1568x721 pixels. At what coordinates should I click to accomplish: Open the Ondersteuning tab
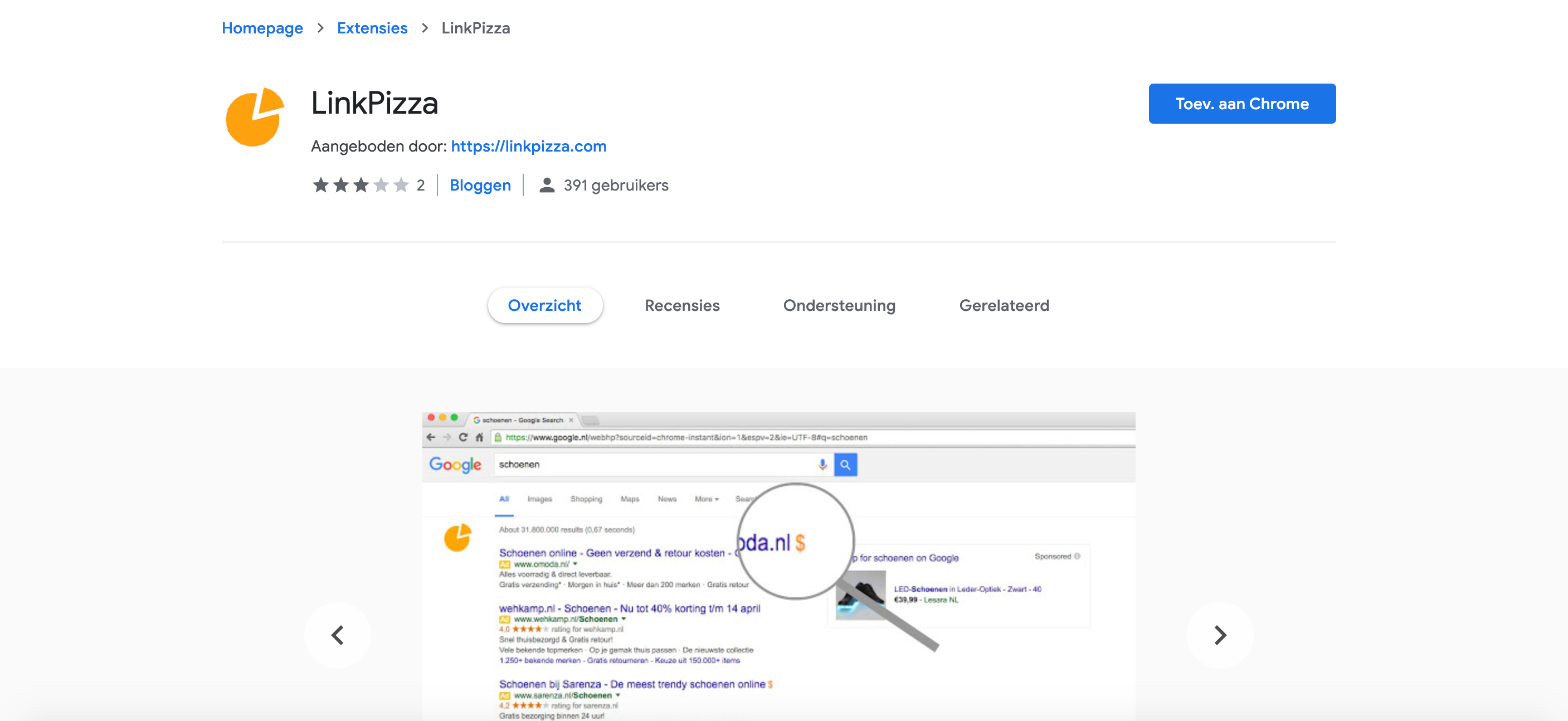click(x=839, y=305)
